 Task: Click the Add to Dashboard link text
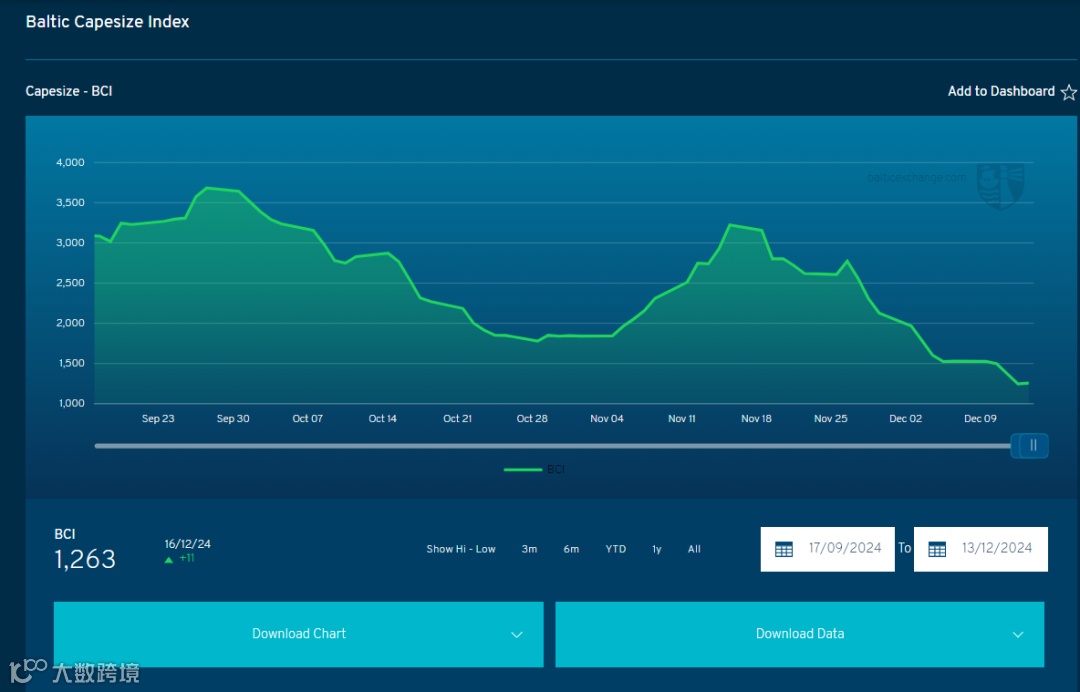point(1001,92)
